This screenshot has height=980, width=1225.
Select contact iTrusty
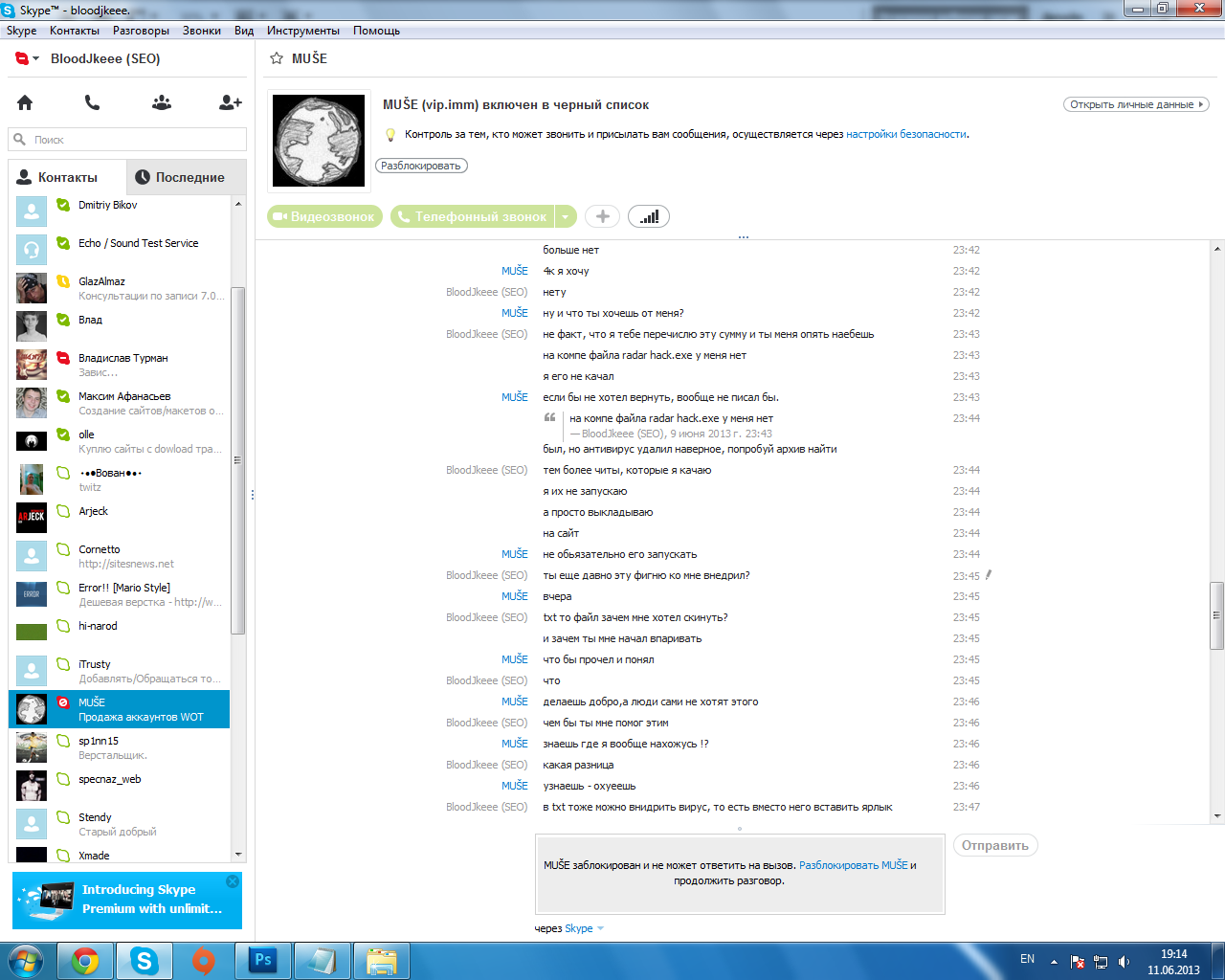(x=120, y=671)
